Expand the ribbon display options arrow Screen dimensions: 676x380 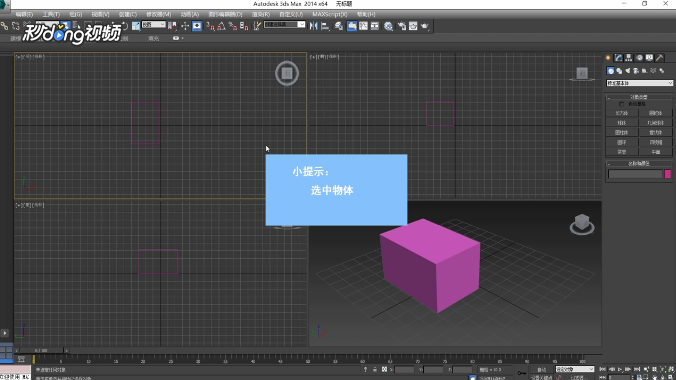point(183,38)
